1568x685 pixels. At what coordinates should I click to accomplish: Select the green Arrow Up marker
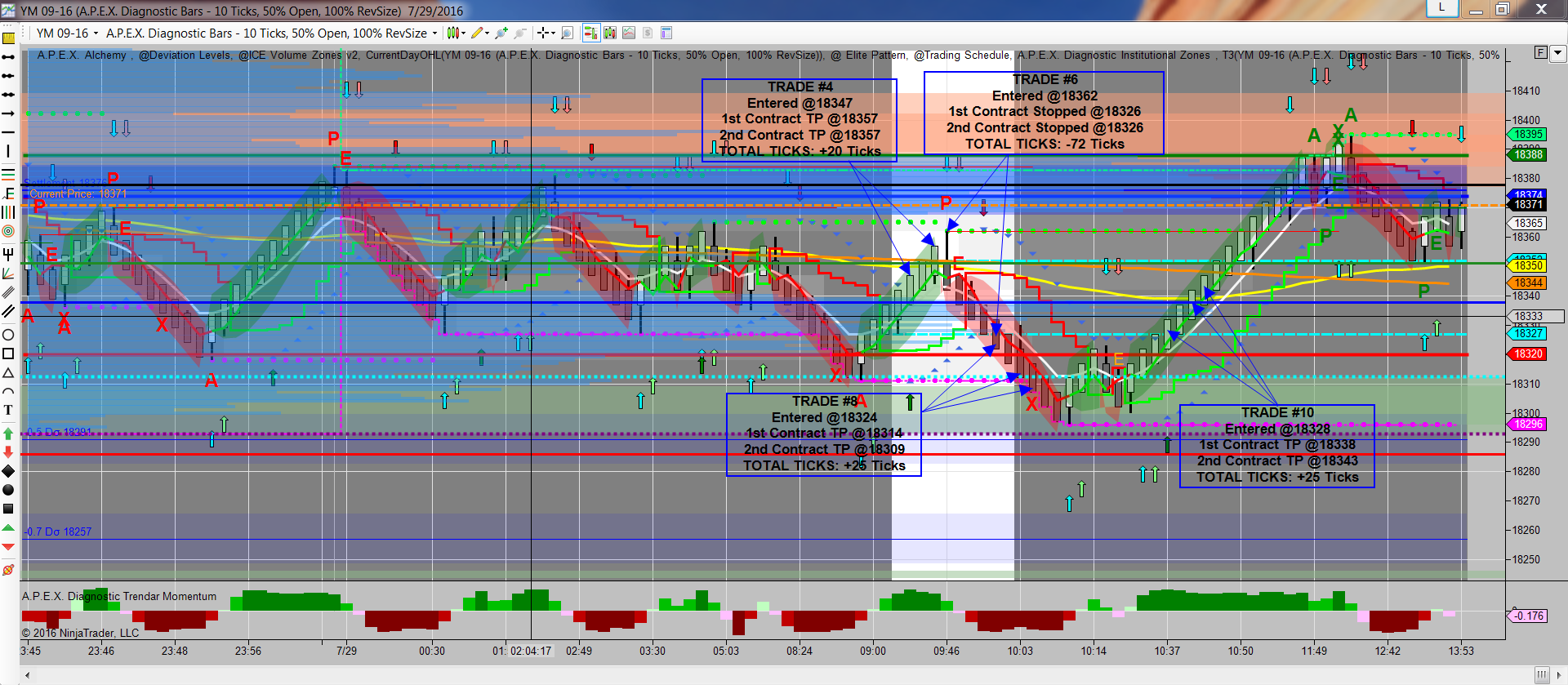pyautogui.click(x=8, y=433)
